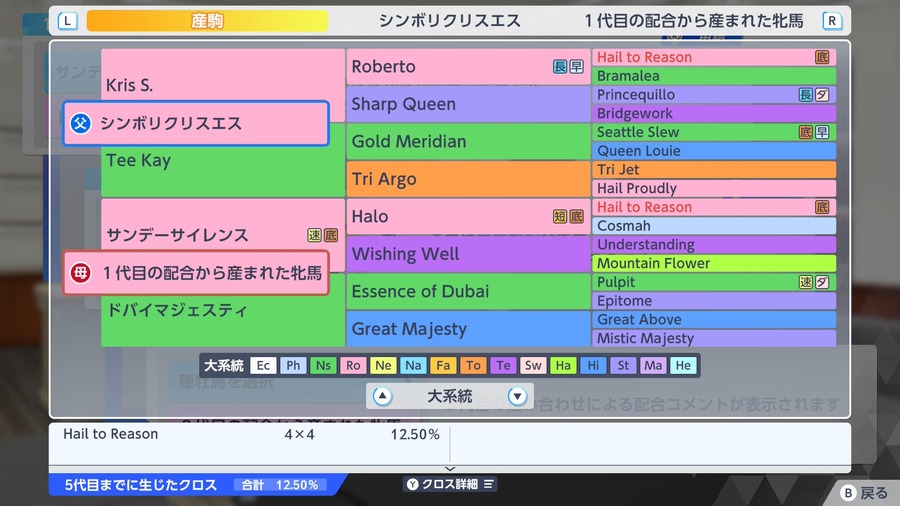Image resolution: width=900 pixels, height=506 pixels.
Task: Click the St lineage legend chip
Action: click(x=623, y=365)
